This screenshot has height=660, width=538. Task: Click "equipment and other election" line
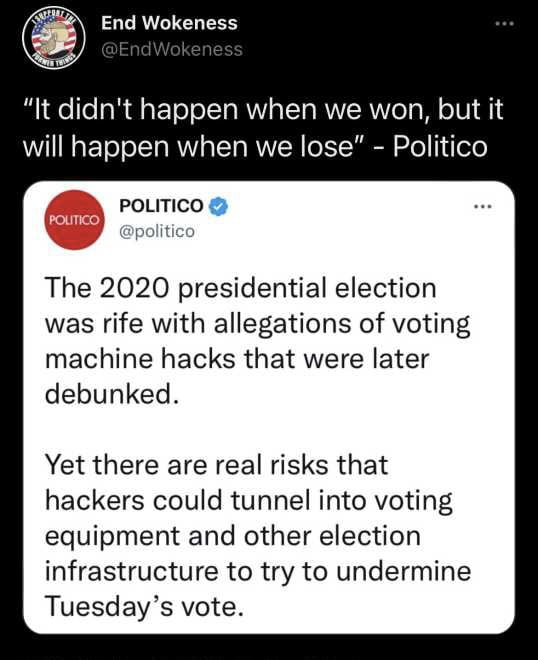[x=233, y=537]
